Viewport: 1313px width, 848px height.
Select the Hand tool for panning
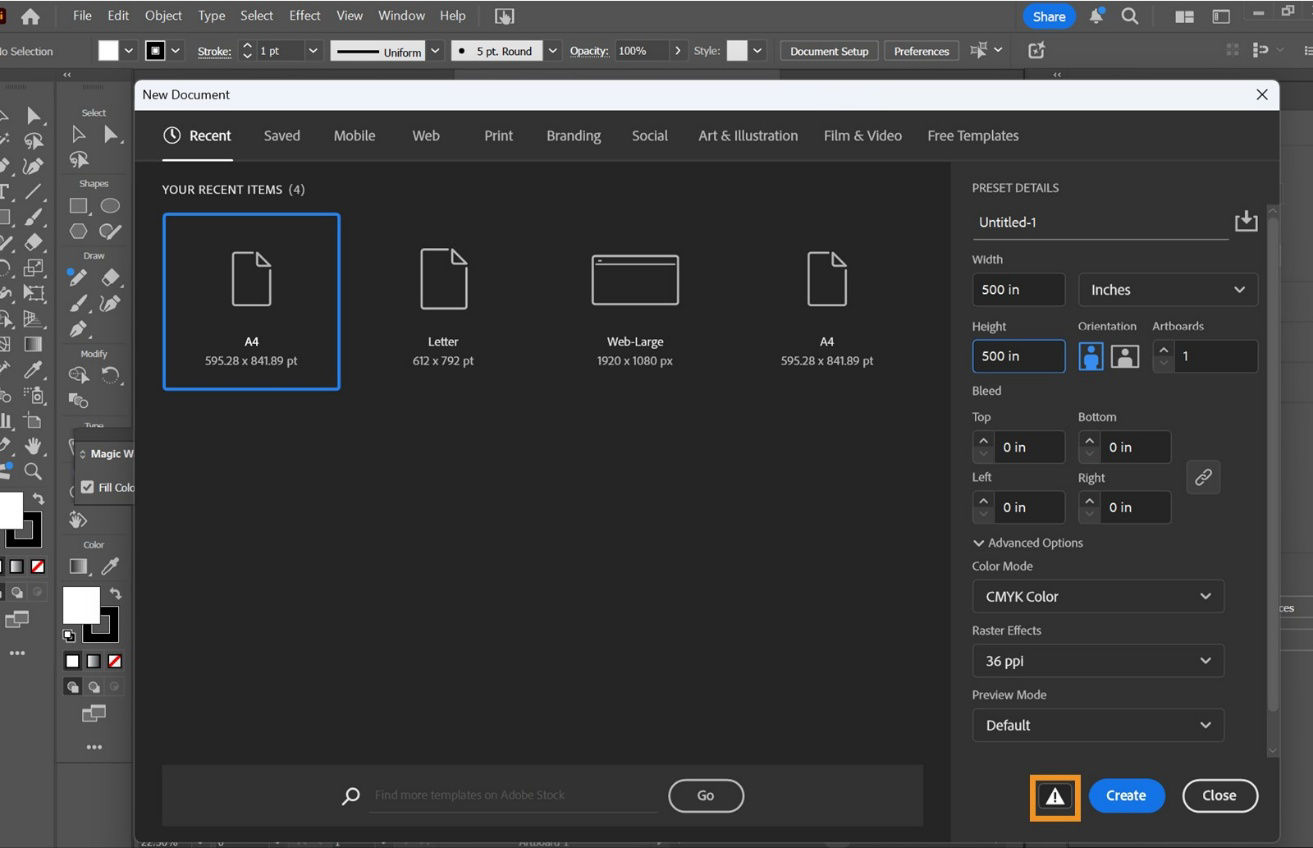point(35,445)
